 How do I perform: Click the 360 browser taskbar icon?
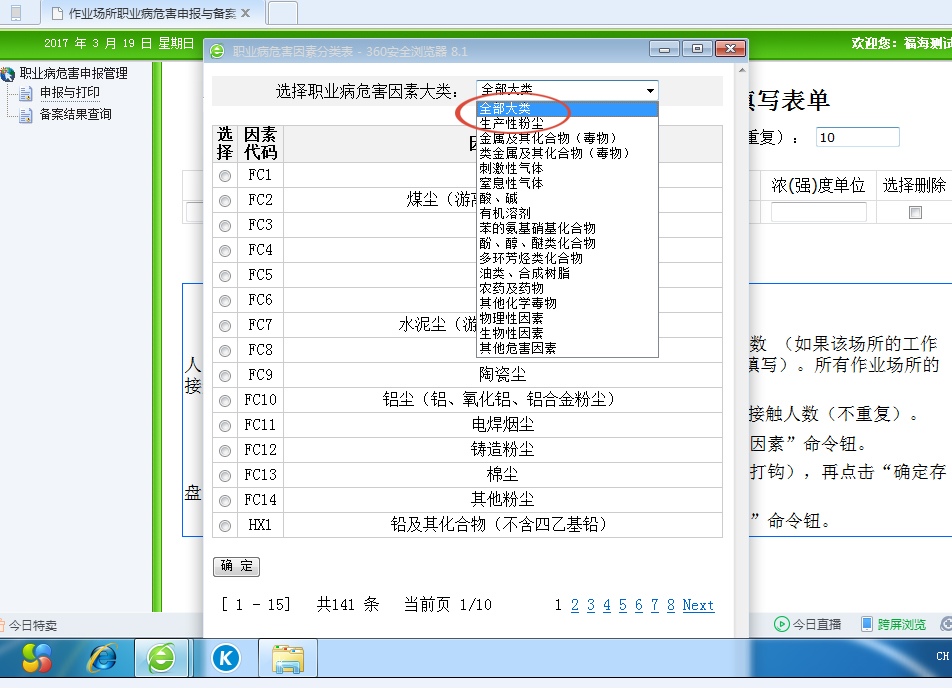tap(161, 658)
